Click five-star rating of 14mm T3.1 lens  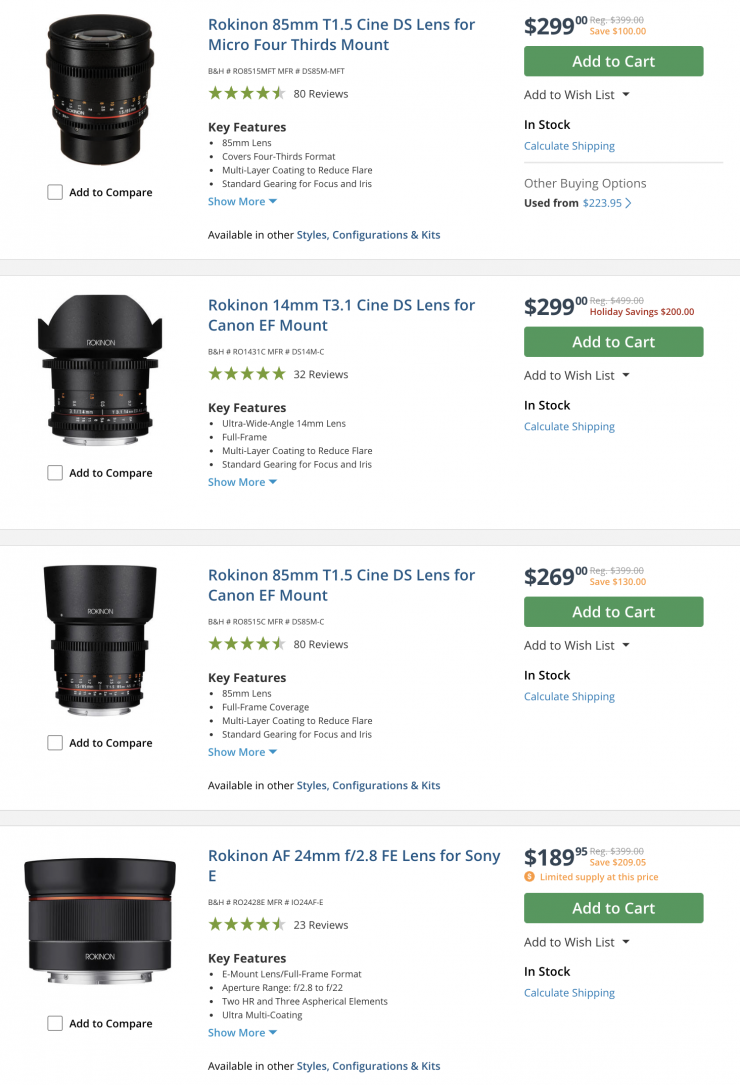pyautogui.click(x=246, y=374)
